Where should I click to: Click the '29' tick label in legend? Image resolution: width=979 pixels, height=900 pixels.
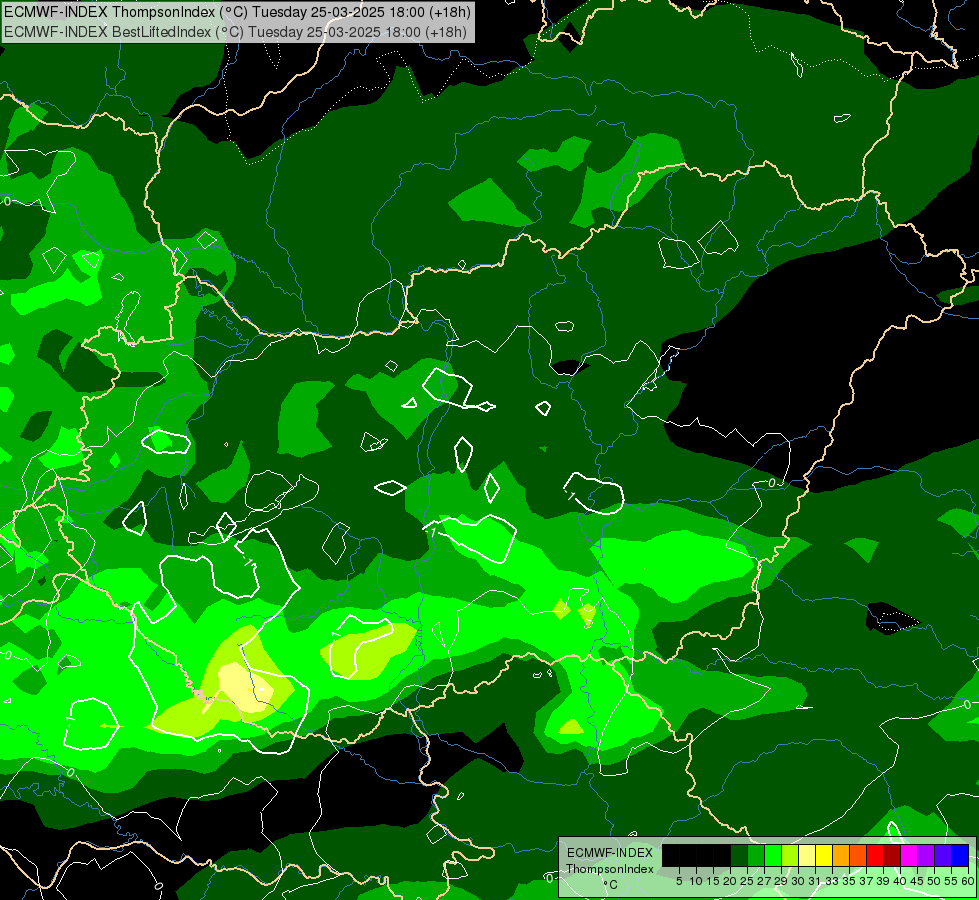click(x=782, y=881)
